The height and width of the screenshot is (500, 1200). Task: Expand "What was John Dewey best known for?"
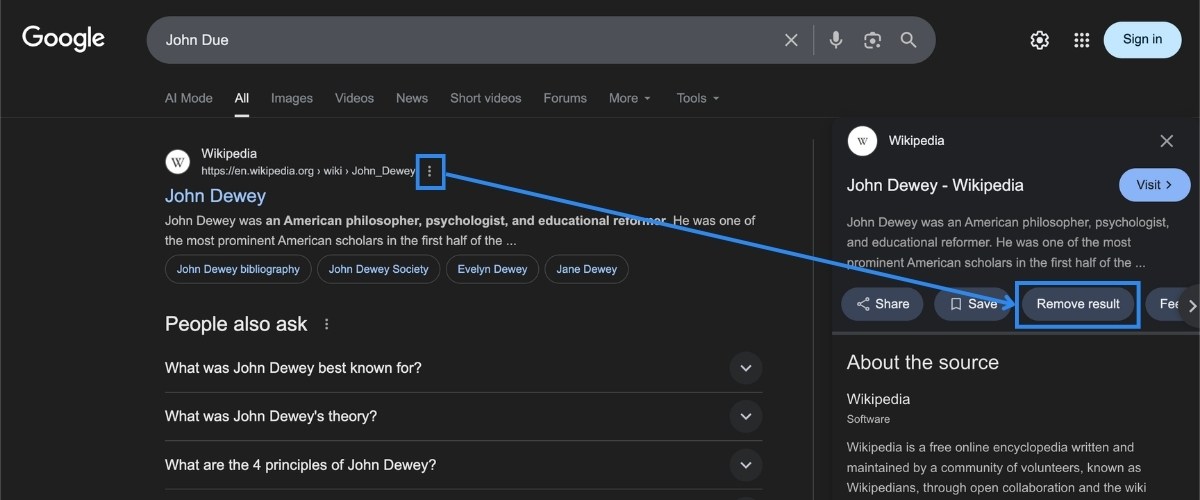point(463,368)
